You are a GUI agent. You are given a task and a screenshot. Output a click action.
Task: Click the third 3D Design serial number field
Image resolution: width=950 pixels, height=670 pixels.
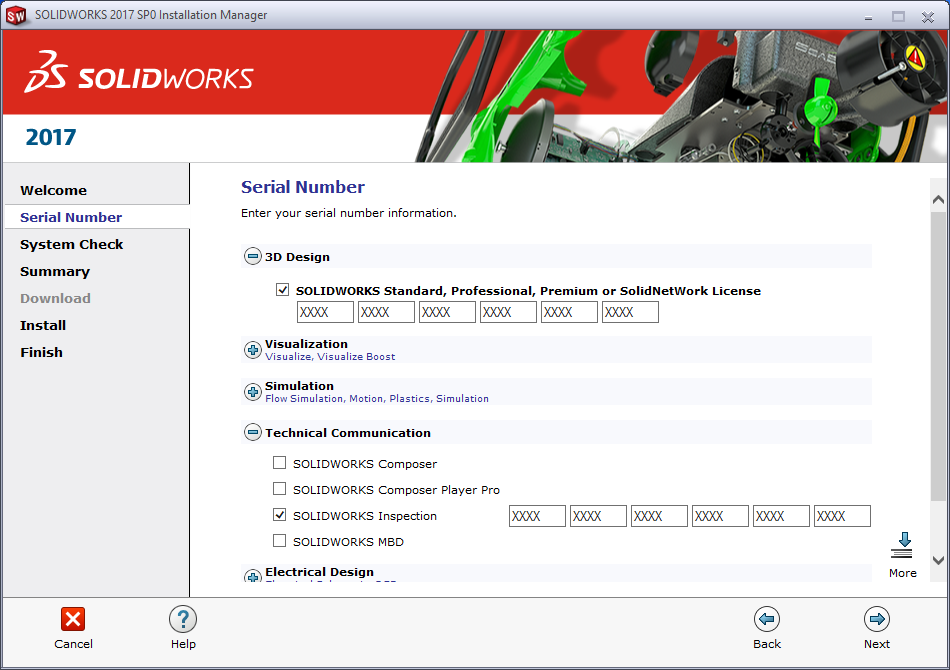click(x=447, y=312)
